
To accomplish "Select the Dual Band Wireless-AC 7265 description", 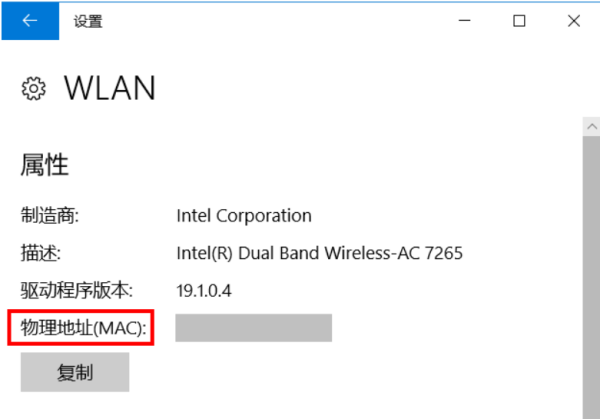I will tap(319, 253).
